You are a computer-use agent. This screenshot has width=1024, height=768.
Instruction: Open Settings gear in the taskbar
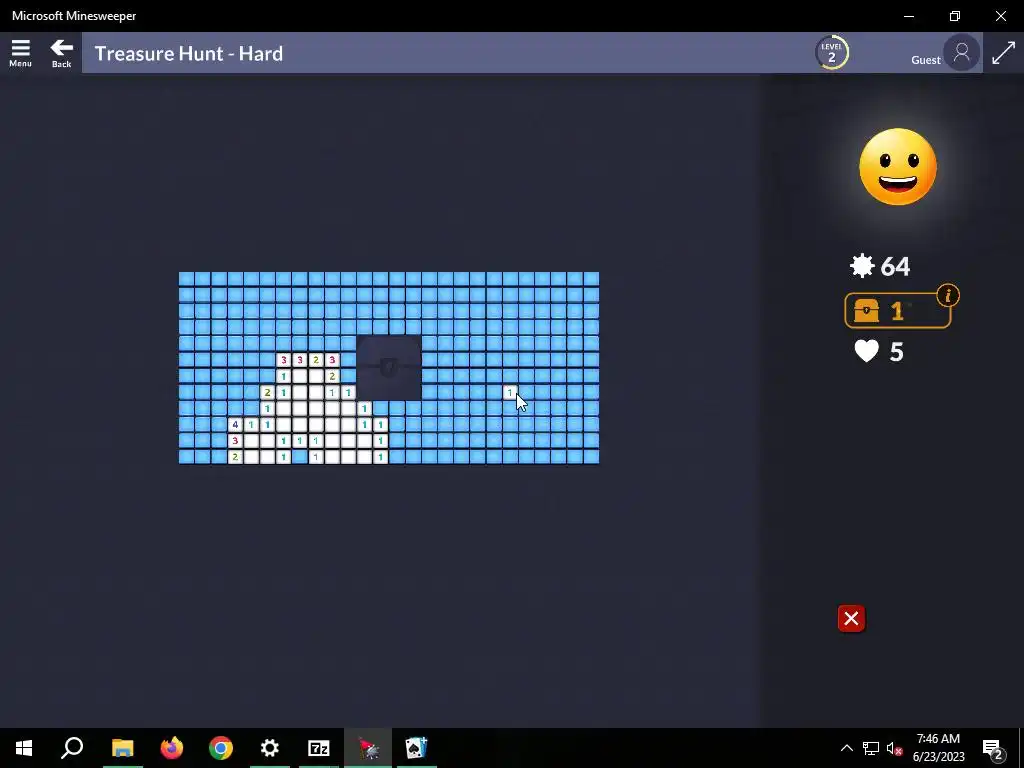tap(270, 748)
